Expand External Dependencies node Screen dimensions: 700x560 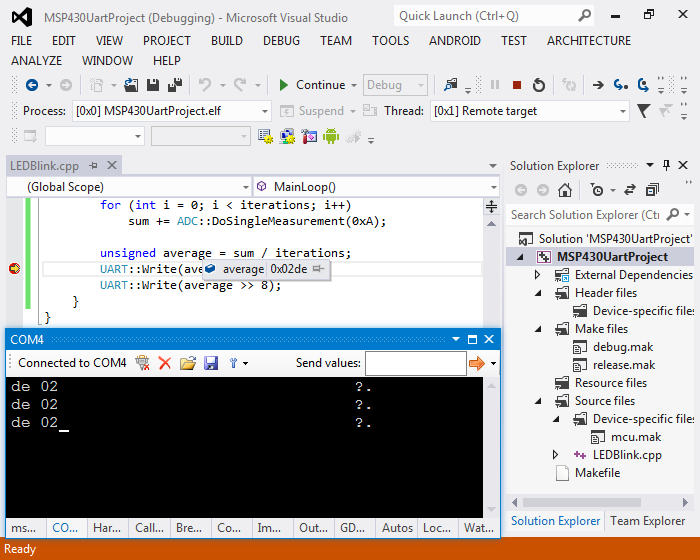538,275
